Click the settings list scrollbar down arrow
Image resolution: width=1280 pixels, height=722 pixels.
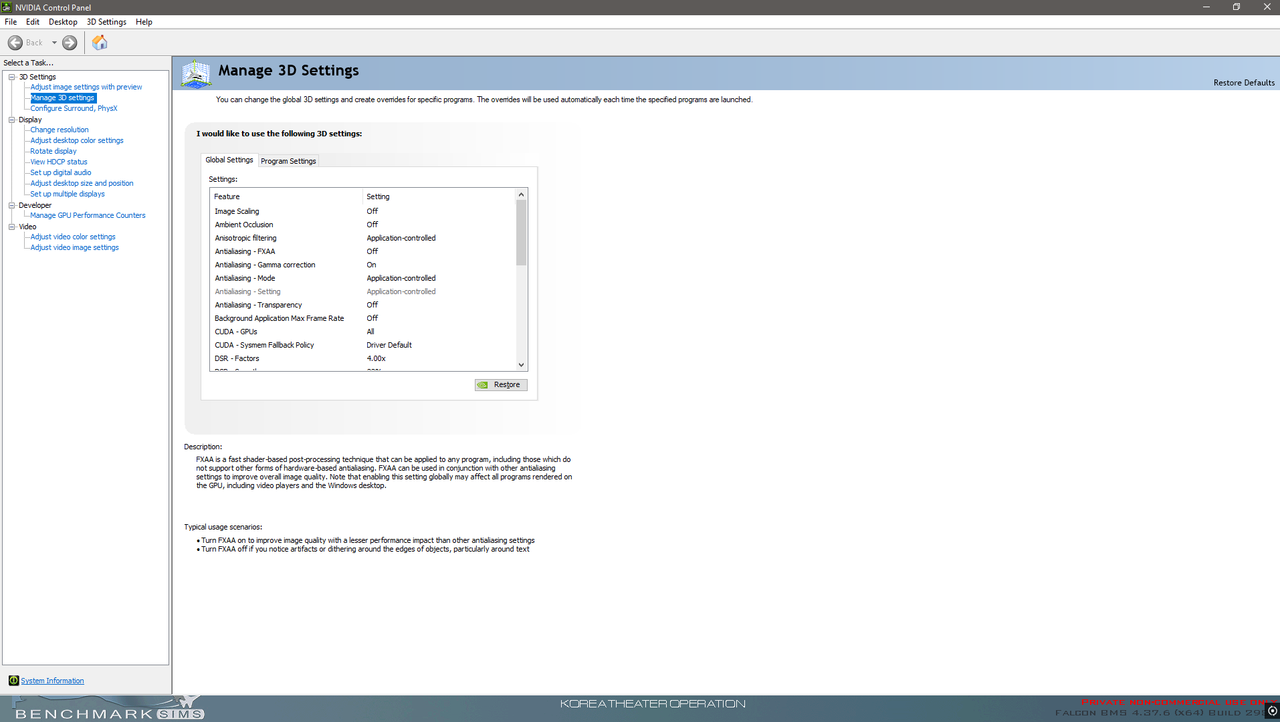pyautogui.click(x=521, y=365)
